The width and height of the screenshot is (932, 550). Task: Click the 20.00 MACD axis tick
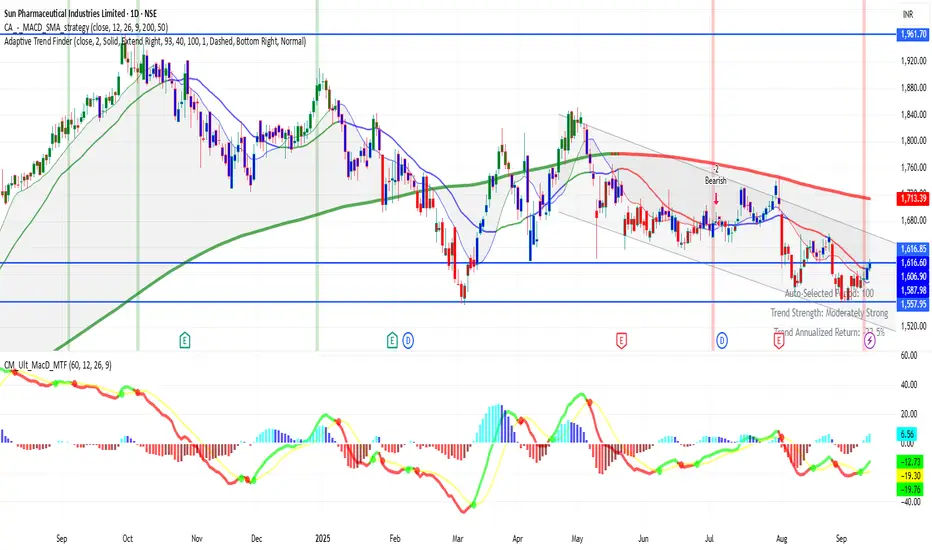(909, 414)
